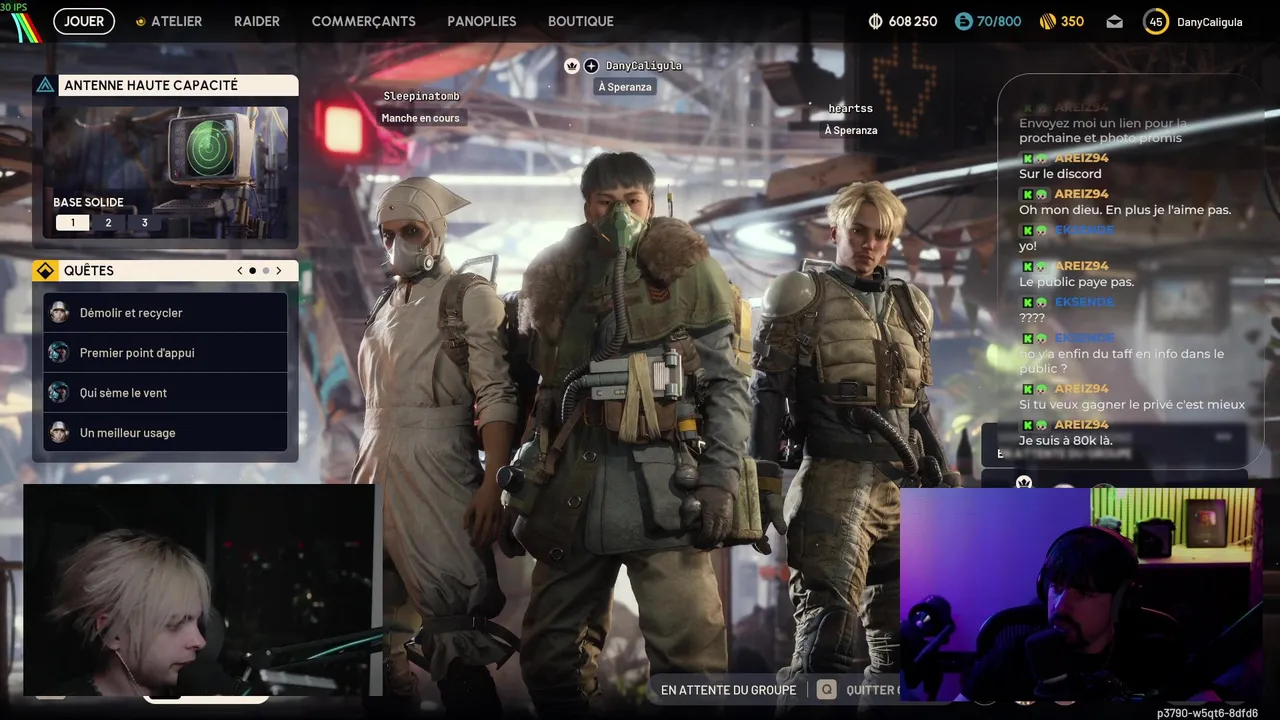The image size is (1280, 720).
Task: Open quest Qui sème le vent
Action: tap(166, 393)
